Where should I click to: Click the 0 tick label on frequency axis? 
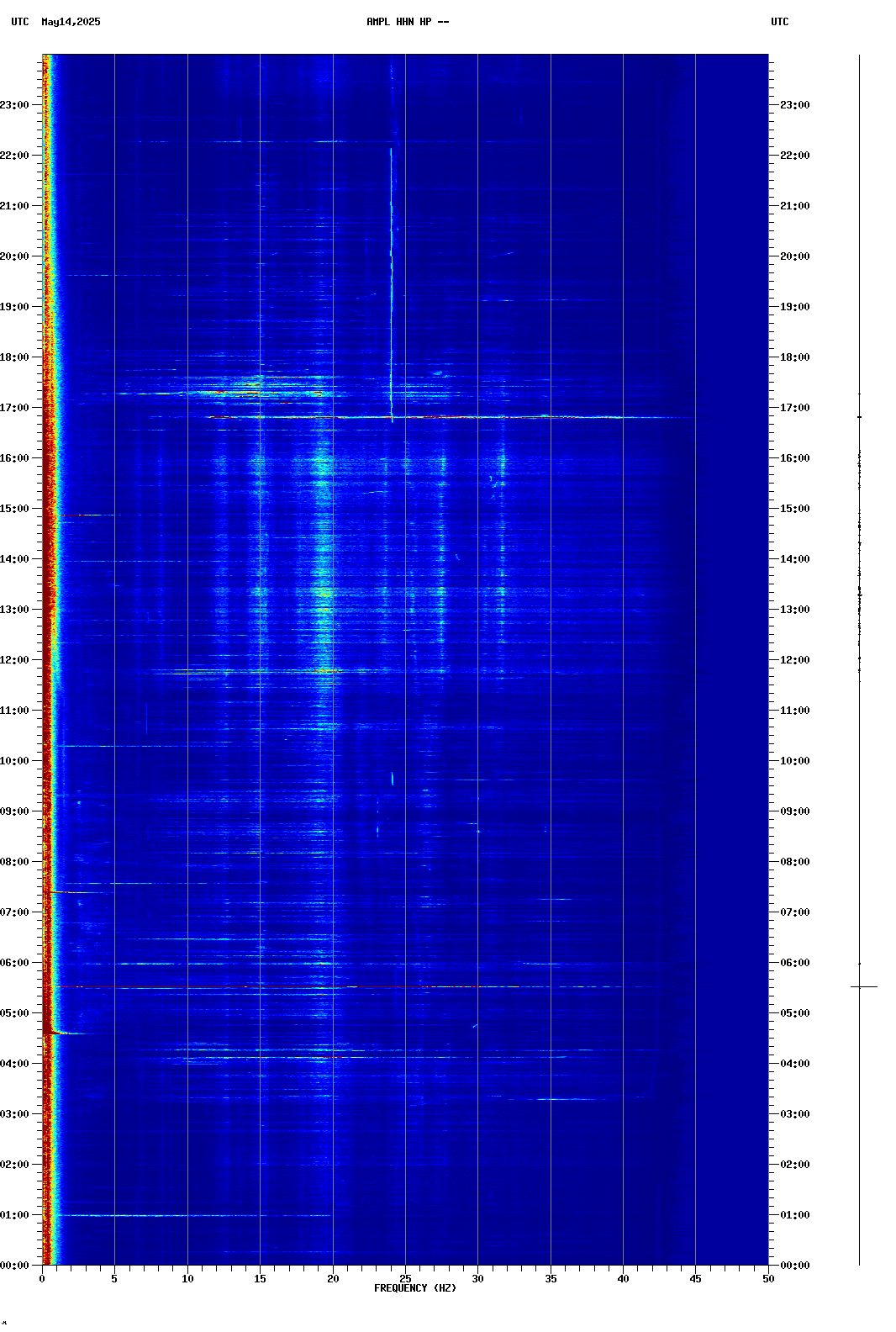(x=42, y=1279)
